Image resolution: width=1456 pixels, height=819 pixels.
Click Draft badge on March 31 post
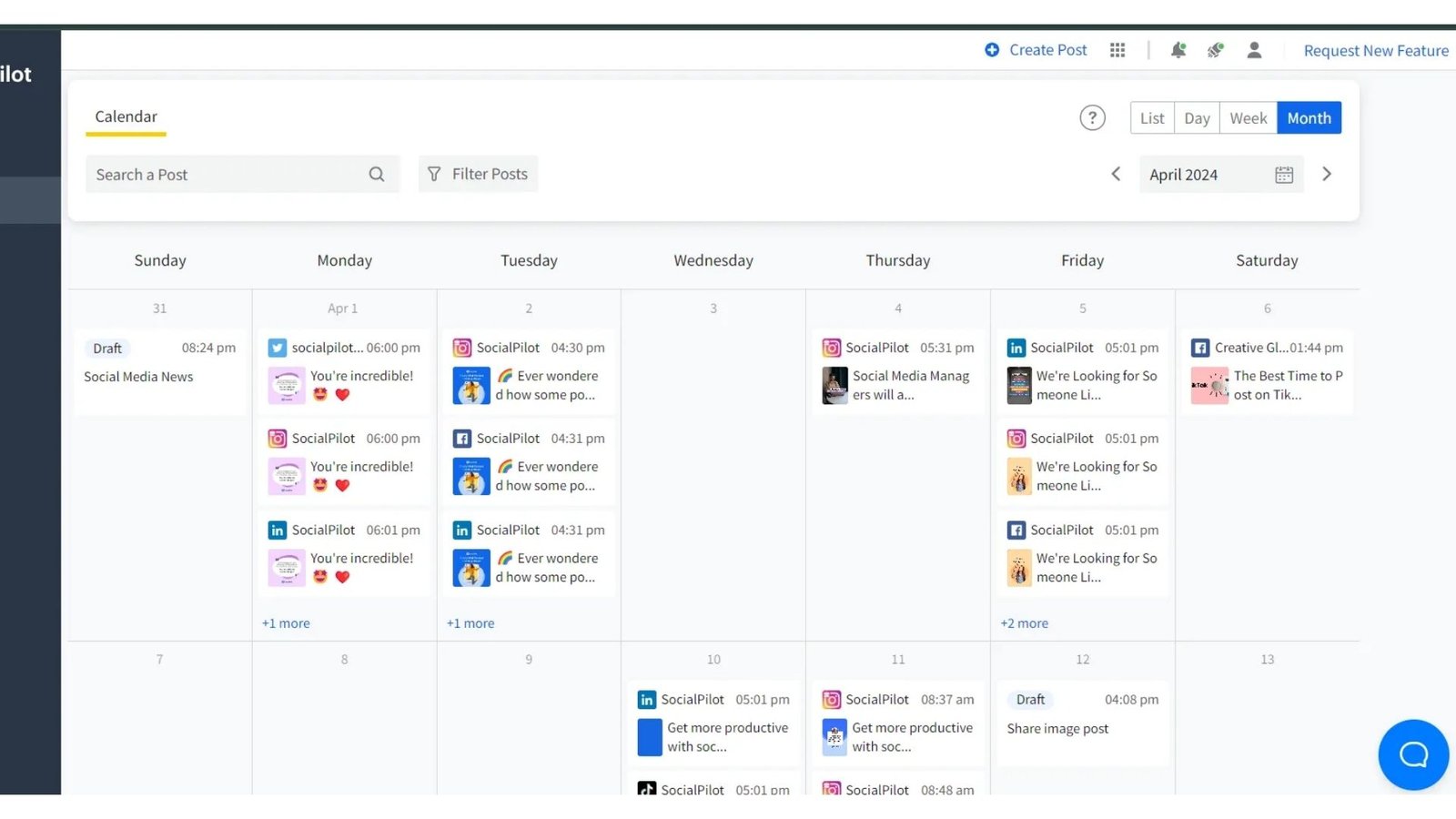point(107,349)
